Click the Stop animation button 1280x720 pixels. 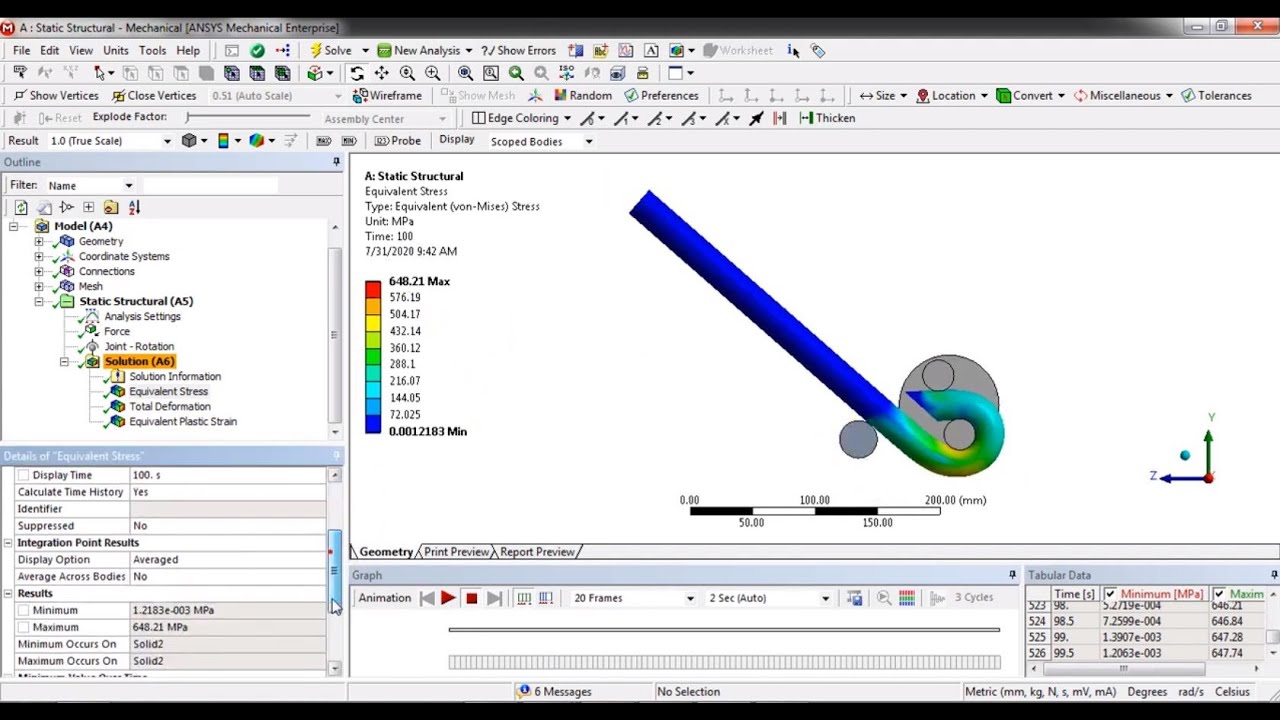point(471,598)
